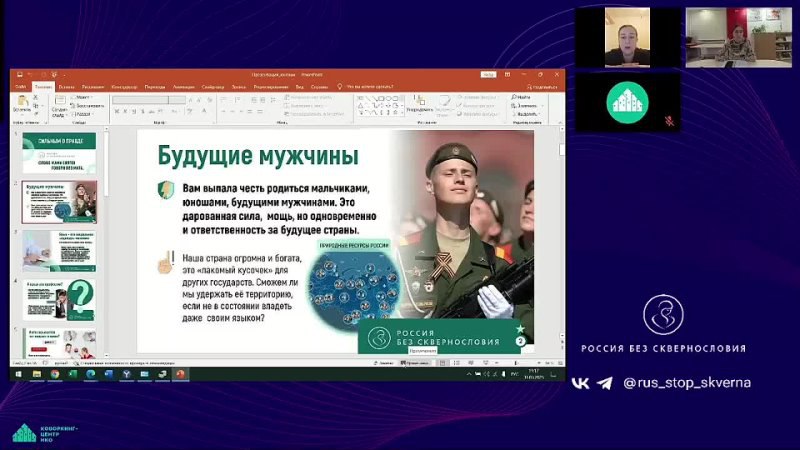Open the font size combo box
Screen dimensions: 800x450
(x=178, y=99)
